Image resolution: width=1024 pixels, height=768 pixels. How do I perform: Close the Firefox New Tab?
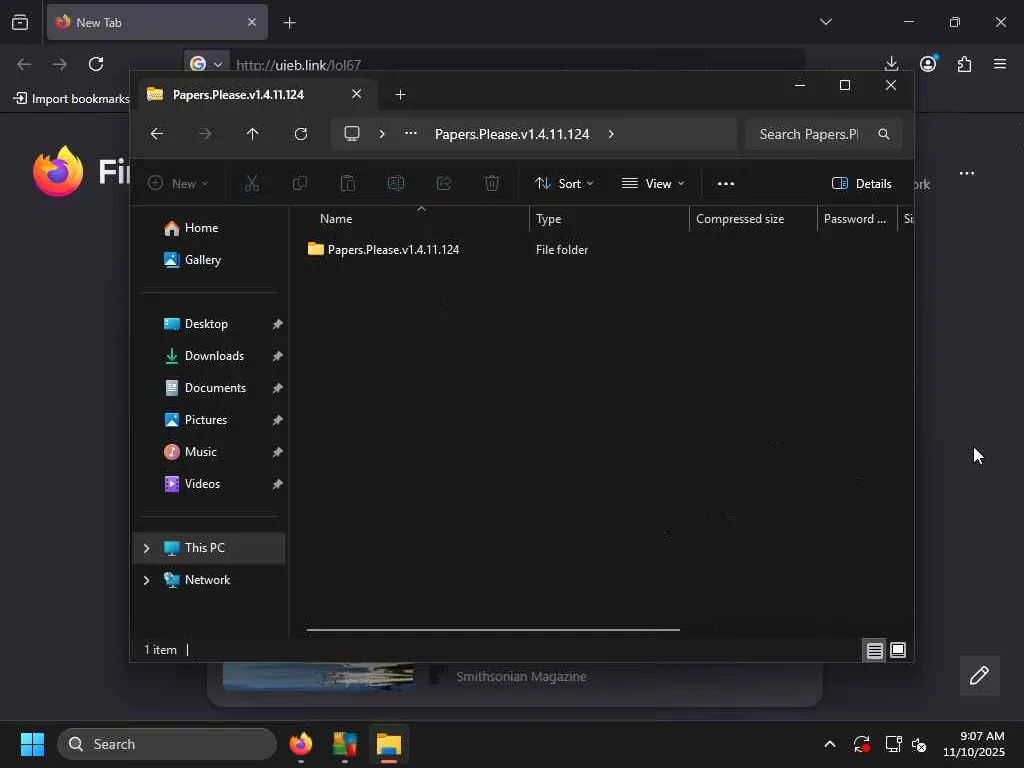coord(252,22)
